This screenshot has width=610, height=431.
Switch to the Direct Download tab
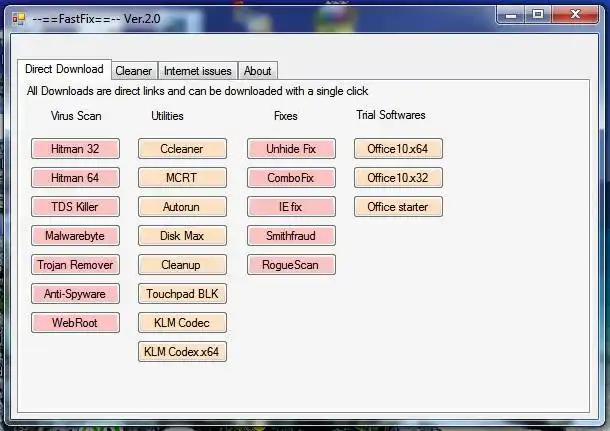pyautogui.click(x=64, y=69)
